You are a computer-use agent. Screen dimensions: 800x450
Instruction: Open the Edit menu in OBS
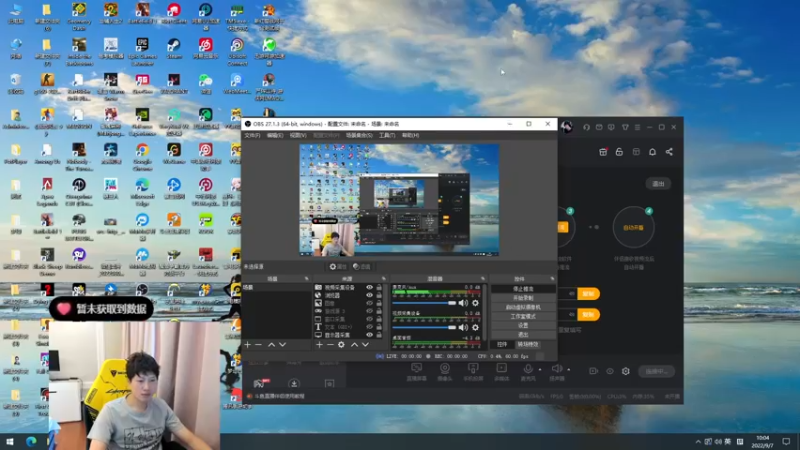click(x=274, y=135)
